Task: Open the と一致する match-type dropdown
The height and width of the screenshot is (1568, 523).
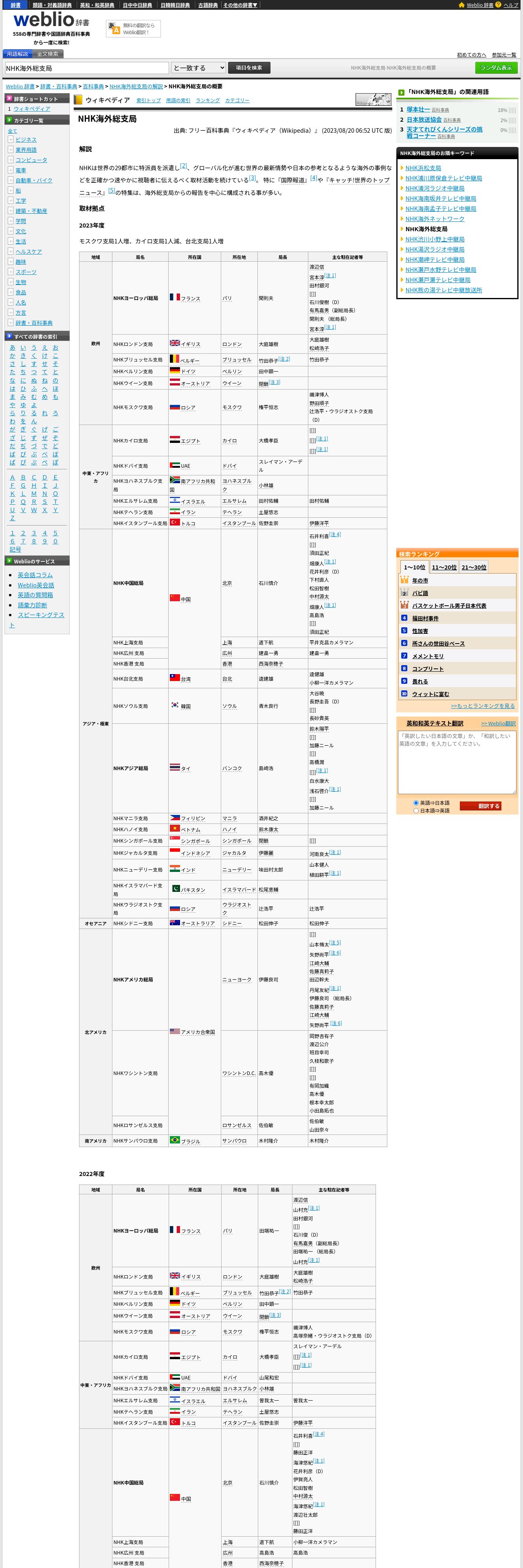Action: [198, 68]
